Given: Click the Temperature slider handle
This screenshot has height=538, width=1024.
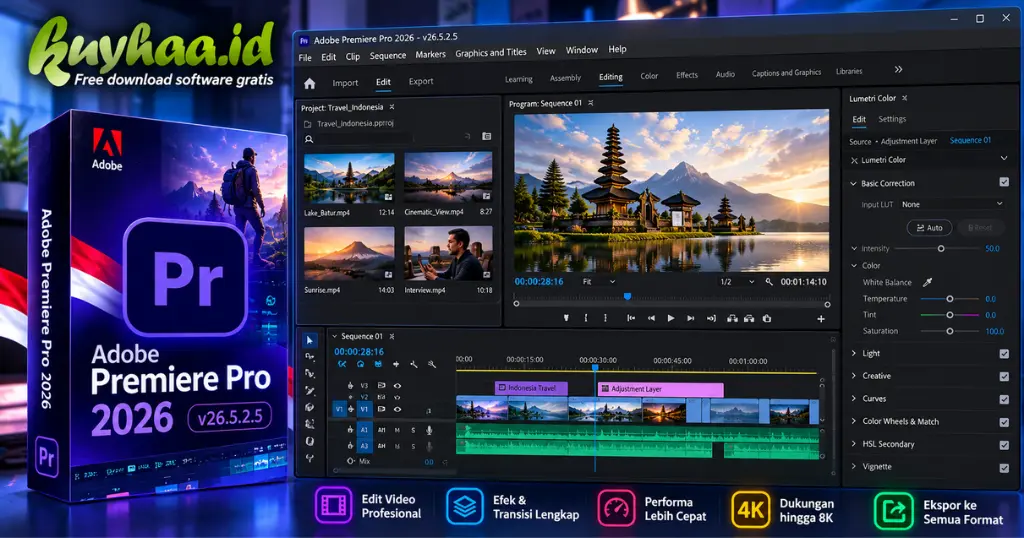Looking at the screenshot, I should 950,298.
